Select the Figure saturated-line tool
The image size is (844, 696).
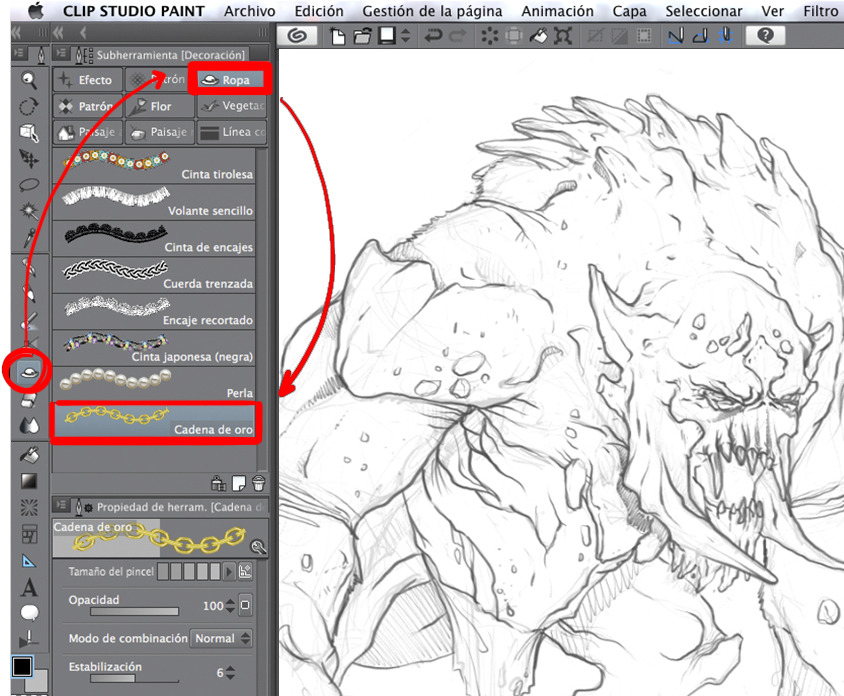click(29, 507)
